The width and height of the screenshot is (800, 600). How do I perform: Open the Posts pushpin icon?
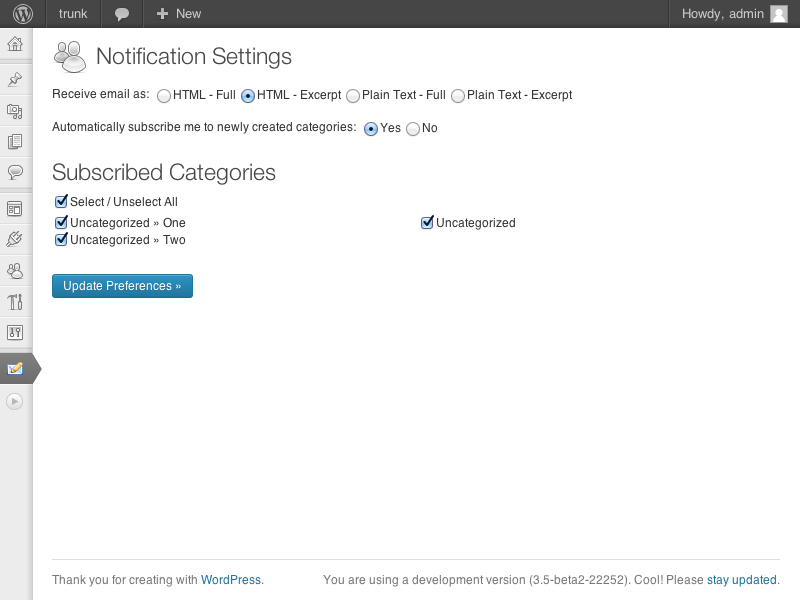click(15, 80)
